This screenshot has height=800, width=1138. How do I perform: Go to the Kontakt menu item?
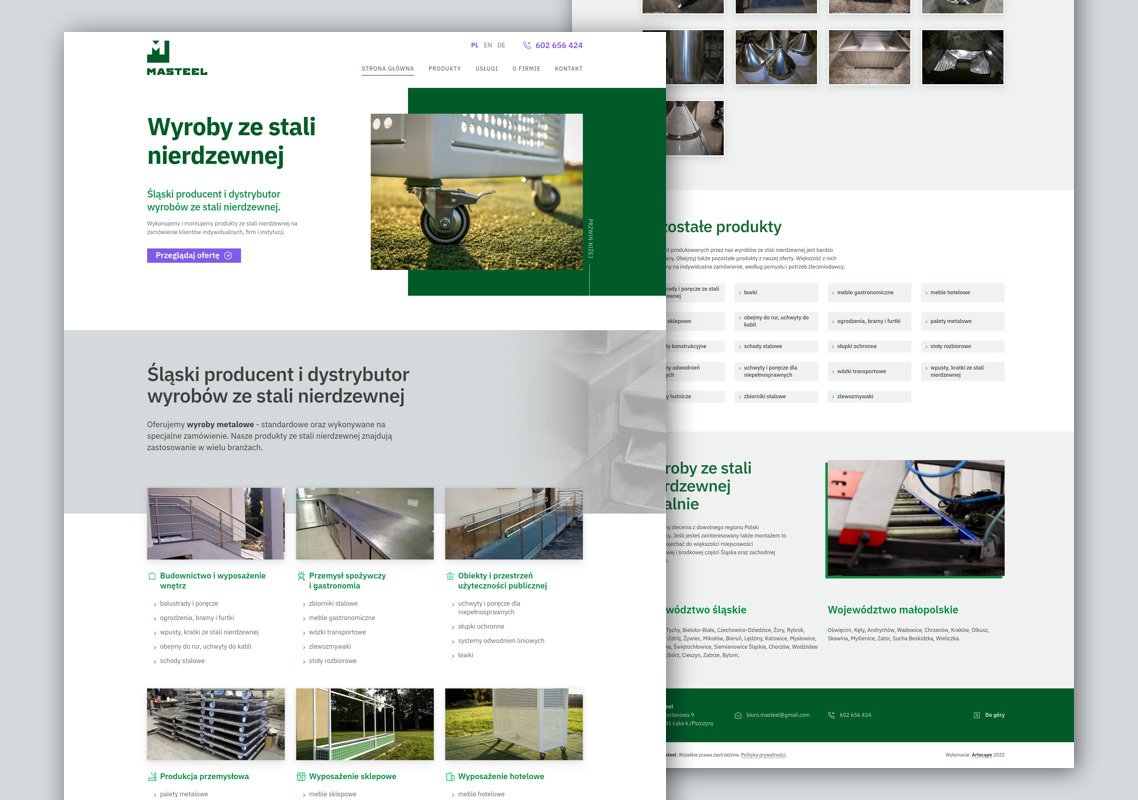(568, 69)
